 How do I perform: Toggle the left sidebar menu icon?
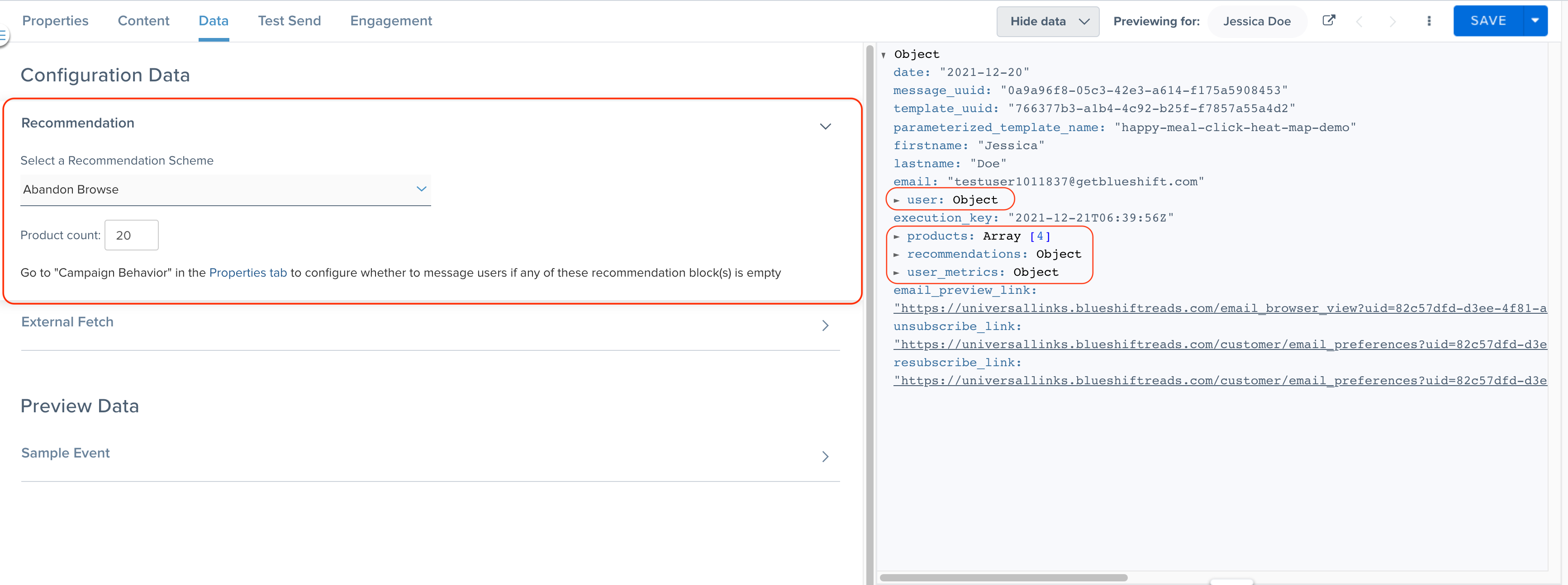click(x=3, y=36)
